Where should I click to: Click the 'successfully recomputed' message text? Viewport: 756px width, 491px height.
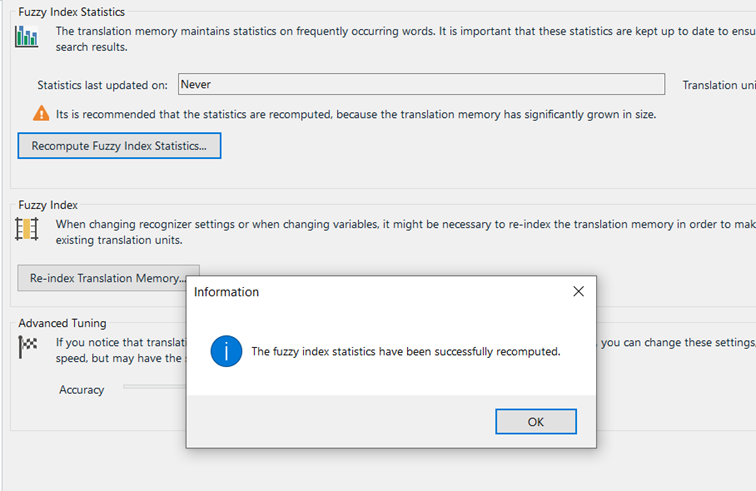(405, 352)
